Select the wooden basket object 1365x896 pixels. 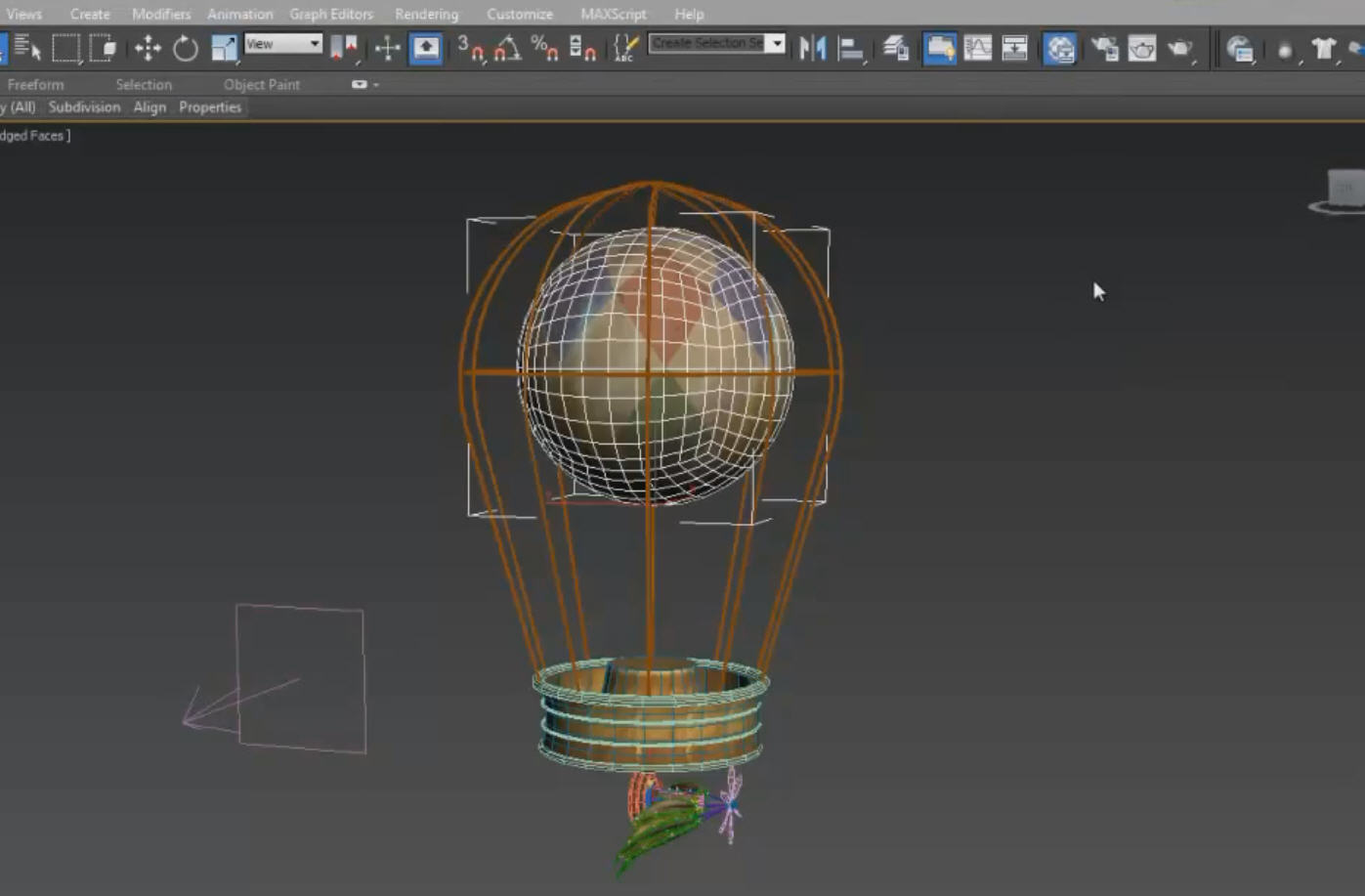[651, 713]
